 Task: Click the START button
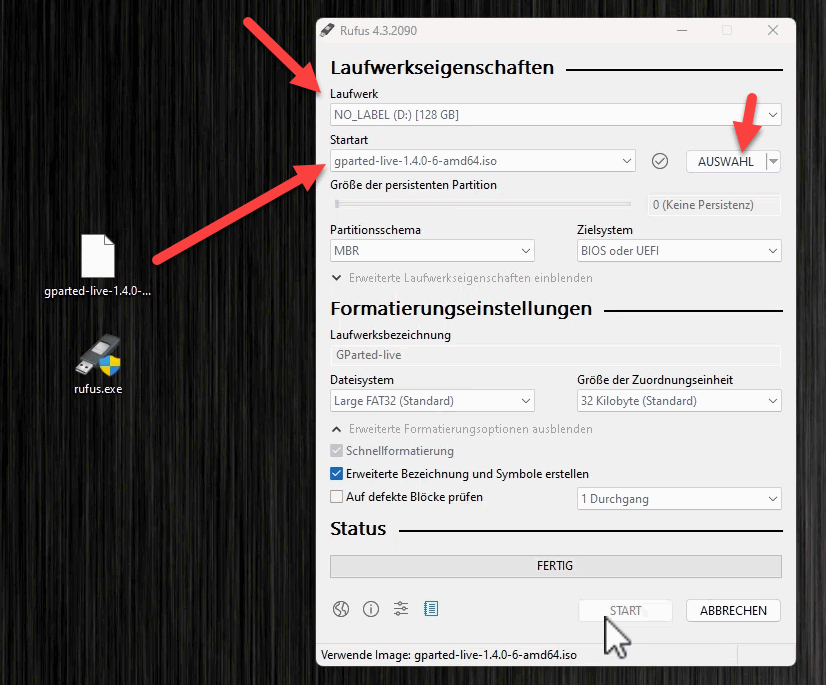pyautogui.click(x=625, y=611)
